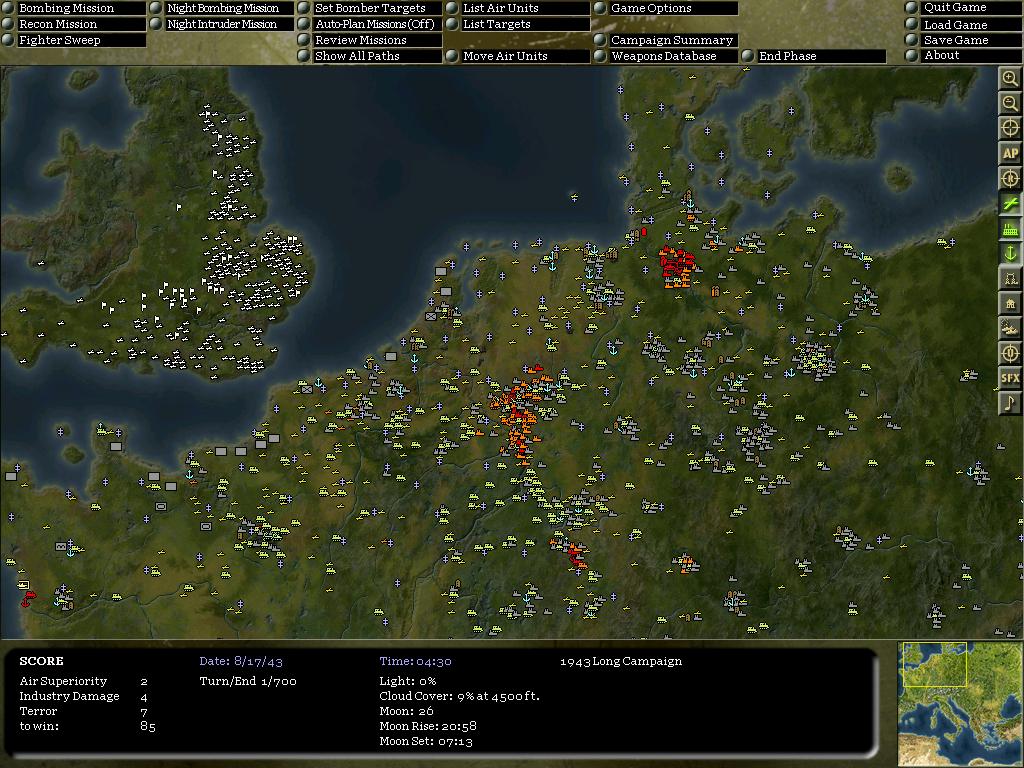Viewport: 1024px width, 768px height.
Task: Click the Moon: 26 text
Action: 406,711
